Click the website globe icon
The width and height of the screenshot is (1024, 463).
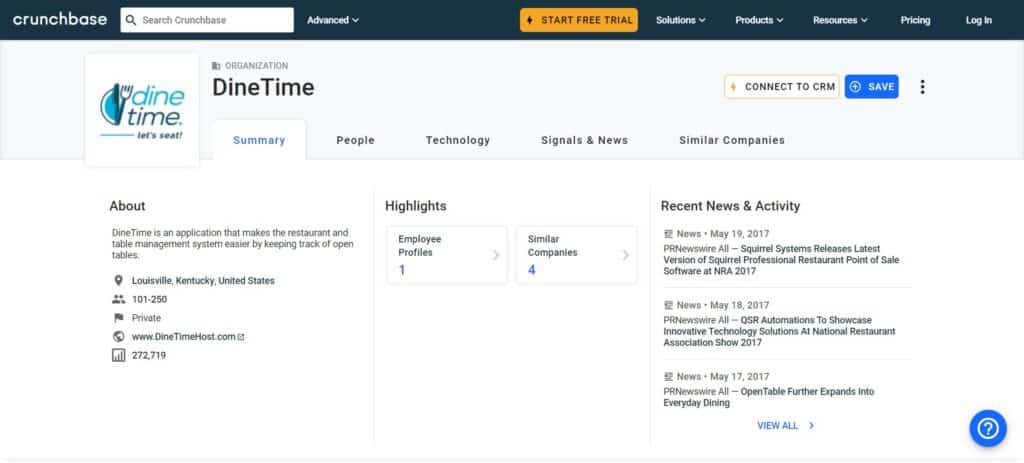pos(118,337)
